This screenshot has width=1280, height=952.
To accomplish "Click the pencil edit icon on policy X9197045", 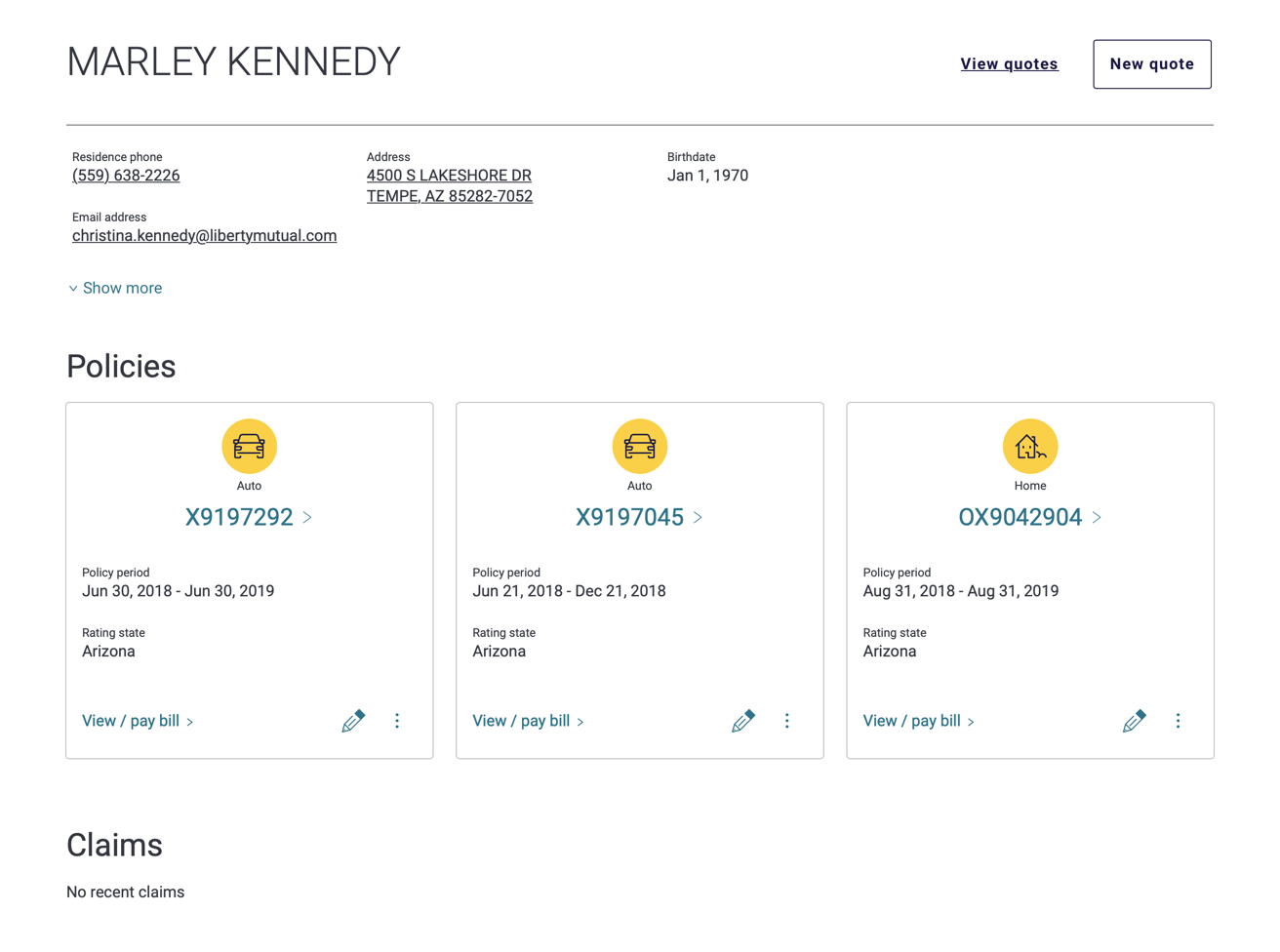I will click(743, 721).
